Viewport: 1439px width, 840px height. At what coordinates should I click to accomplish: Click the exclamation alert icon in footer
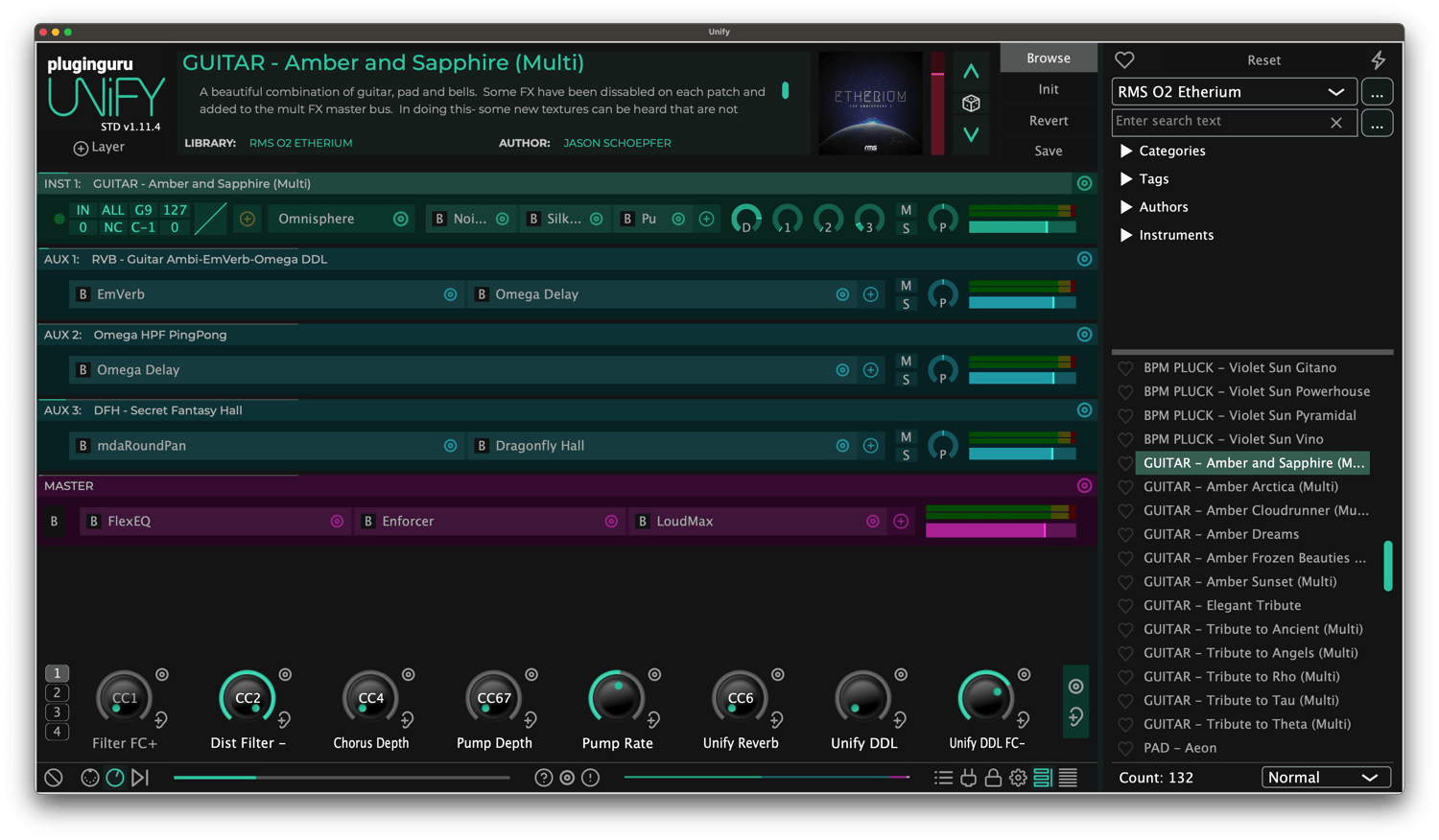591,778
